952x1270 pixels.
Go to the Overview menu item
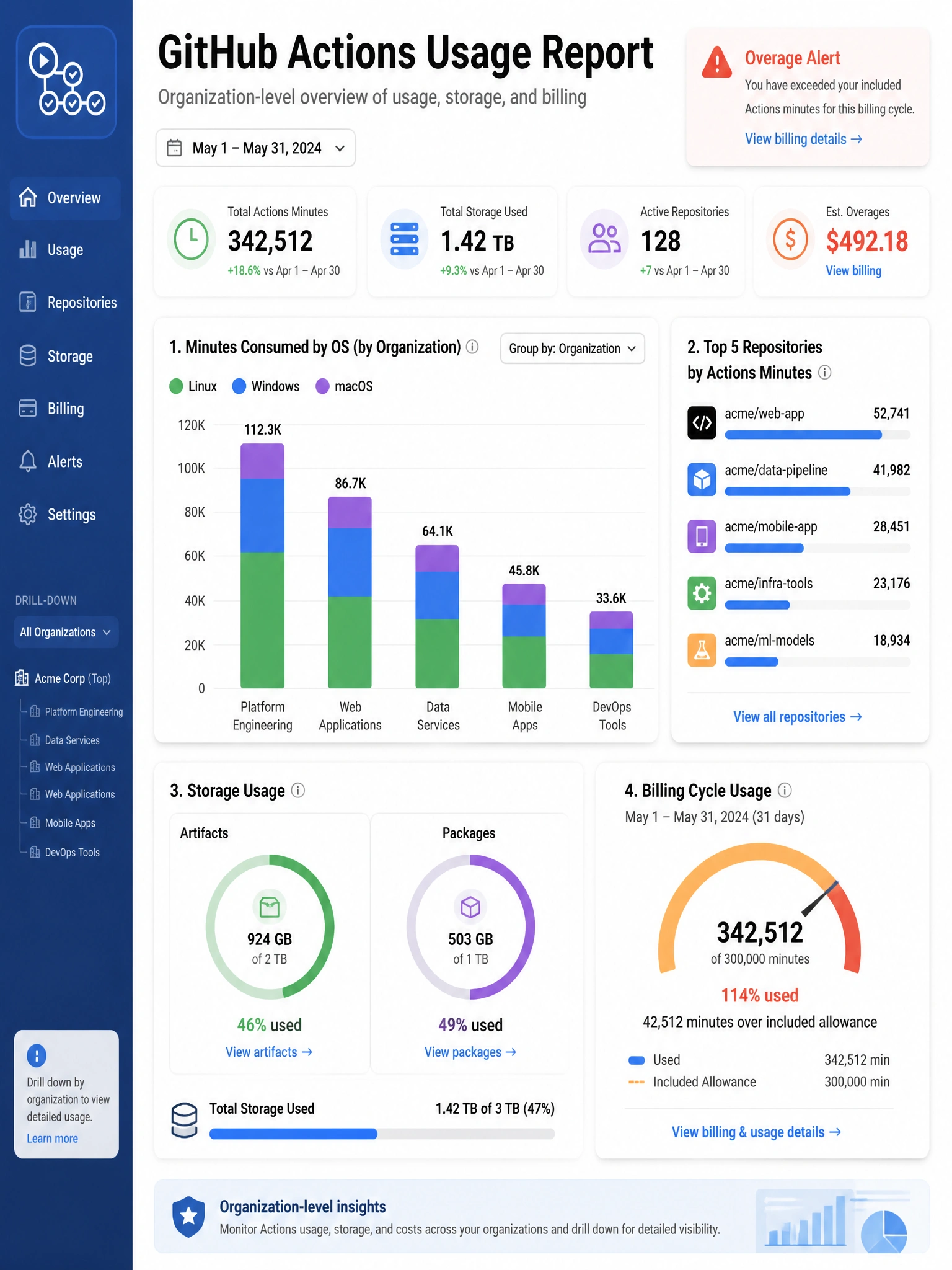pos(65,198)
